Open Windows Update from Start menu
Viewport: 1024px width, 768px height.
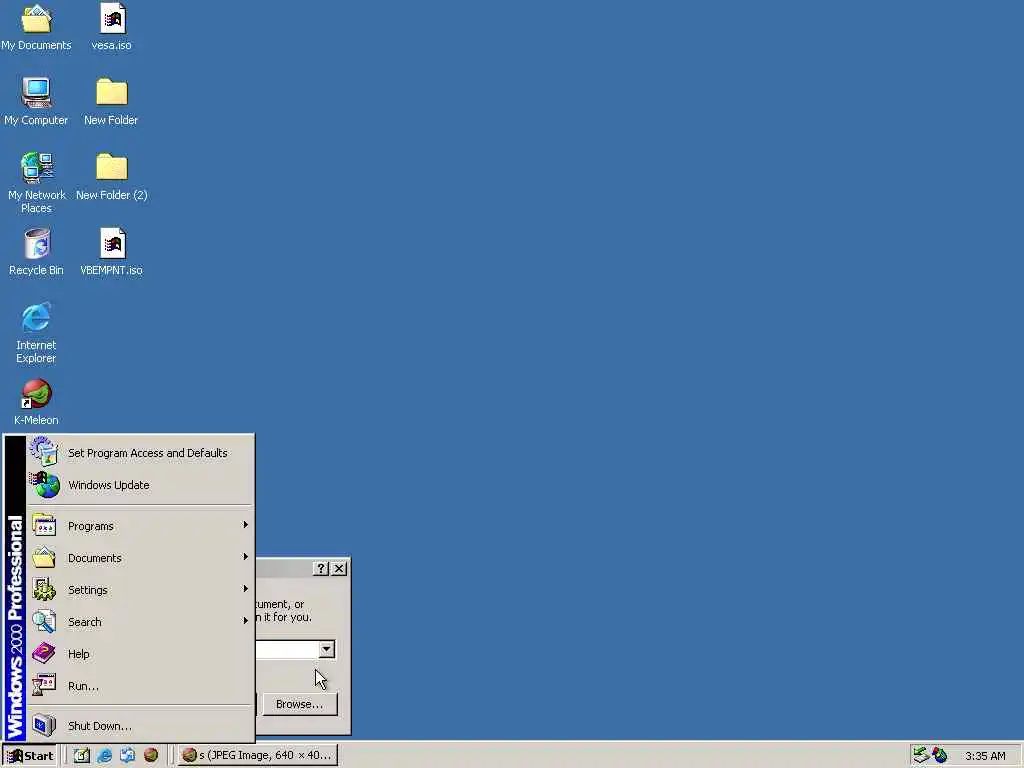point(140,485)
